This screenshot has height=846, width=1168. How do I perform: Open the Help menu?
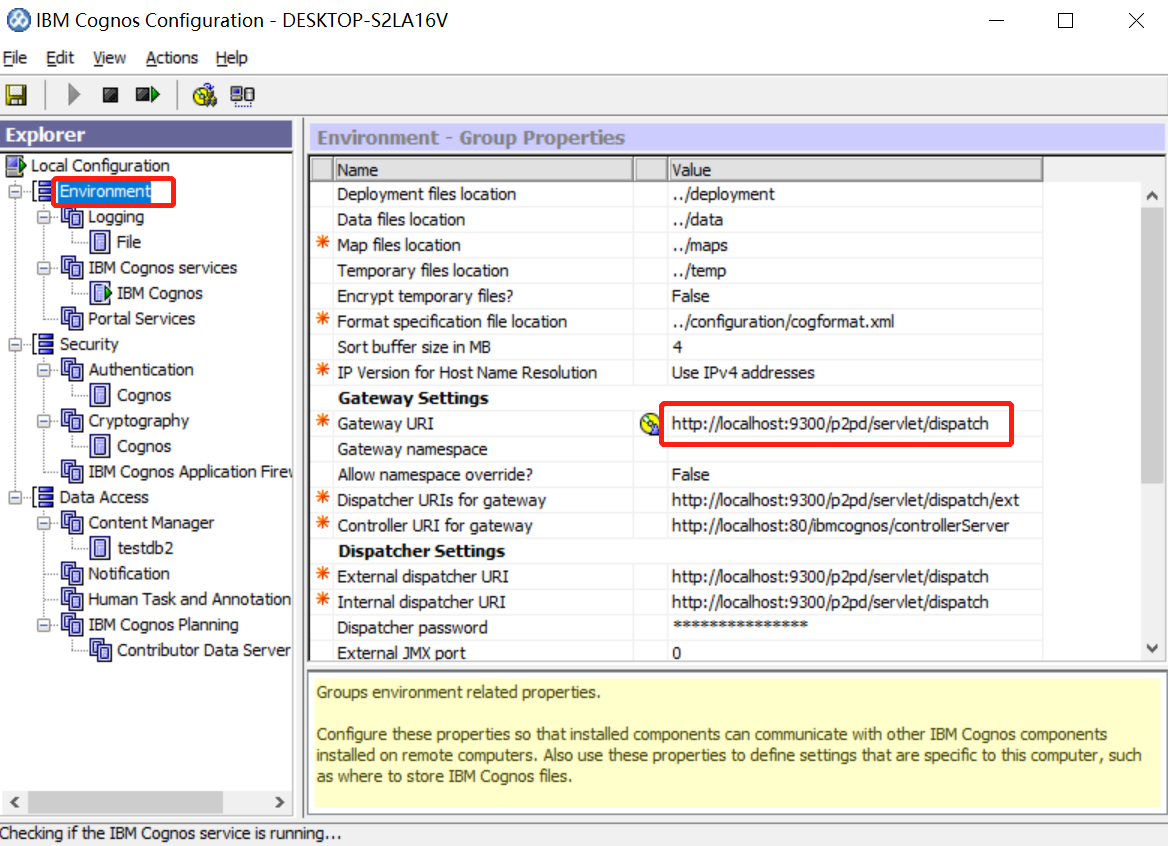[232, 58]
